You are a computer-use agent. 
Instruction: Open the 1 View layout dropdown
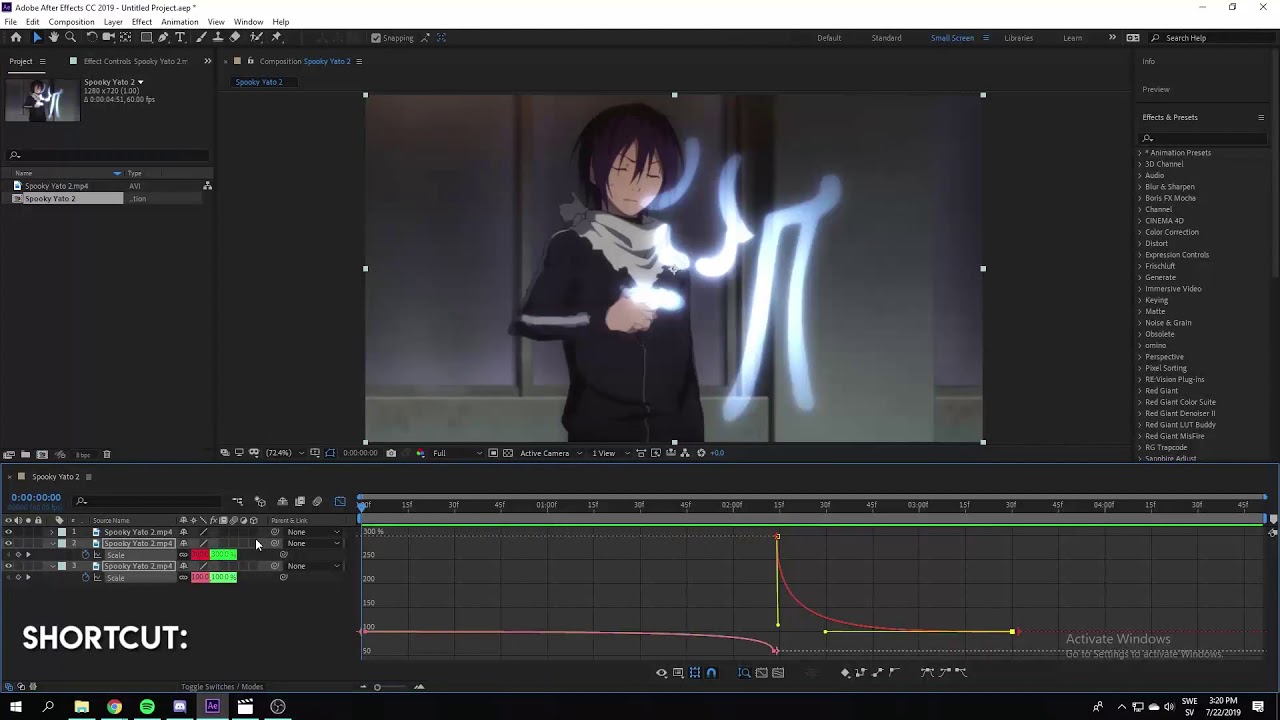[x=610, y=453]
